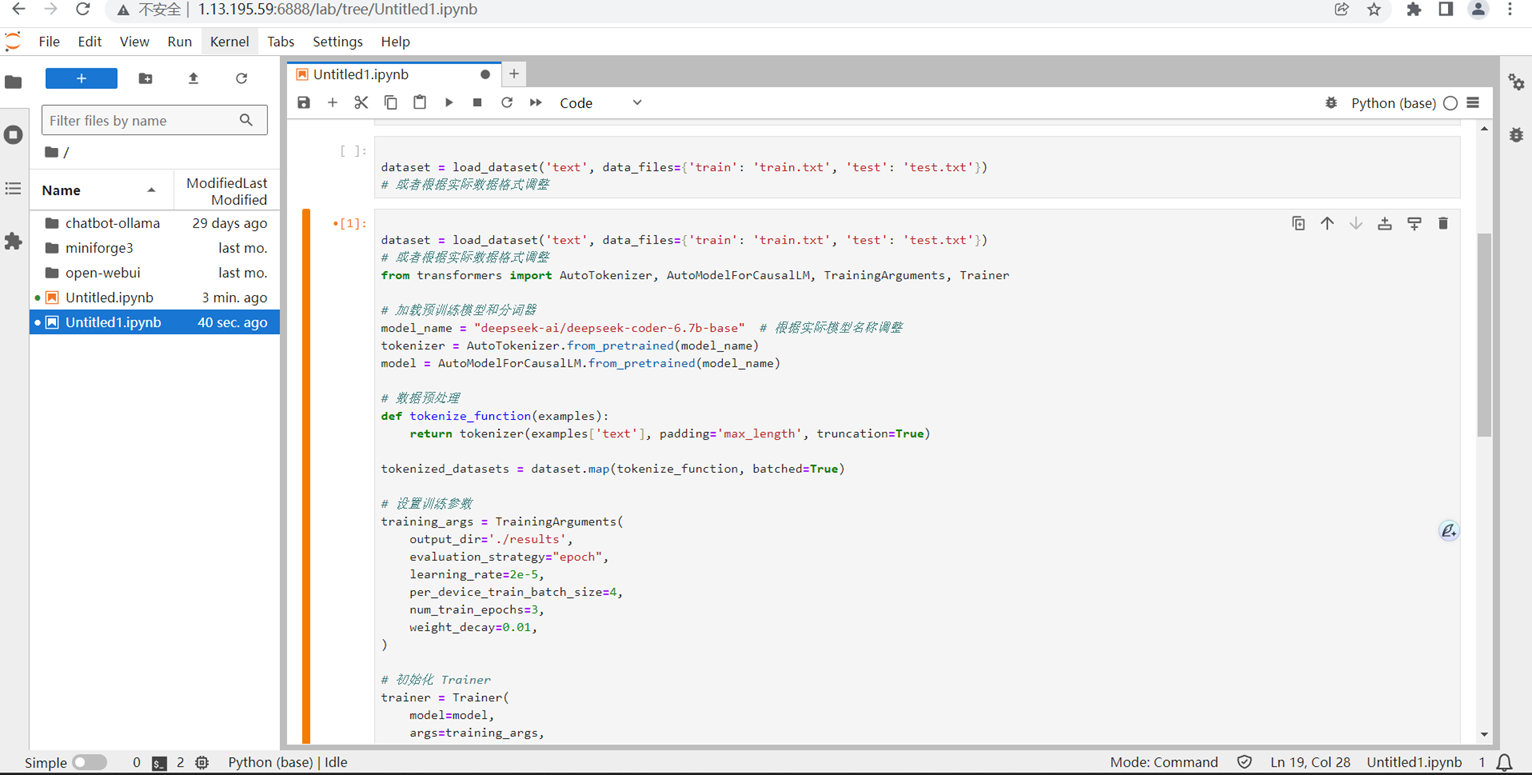This screenshot has height=775, width=1532.
Task: Open the Settings menu
Action: (337, 41)
